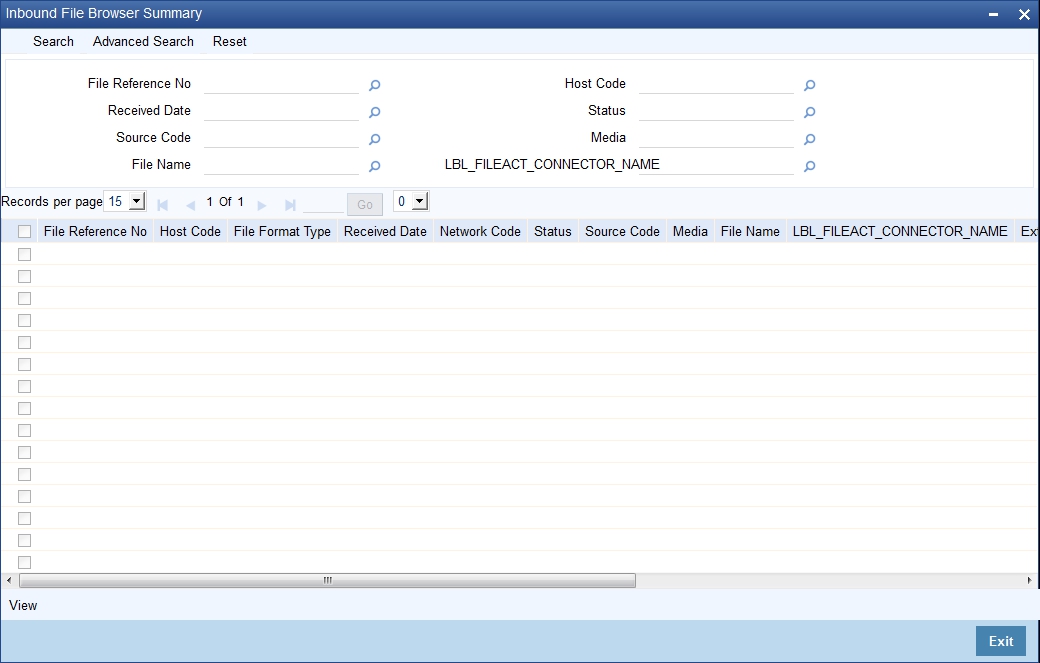1040x663 pixels.
Task: Check the second row checkbox
Action: tap(25, 276)
